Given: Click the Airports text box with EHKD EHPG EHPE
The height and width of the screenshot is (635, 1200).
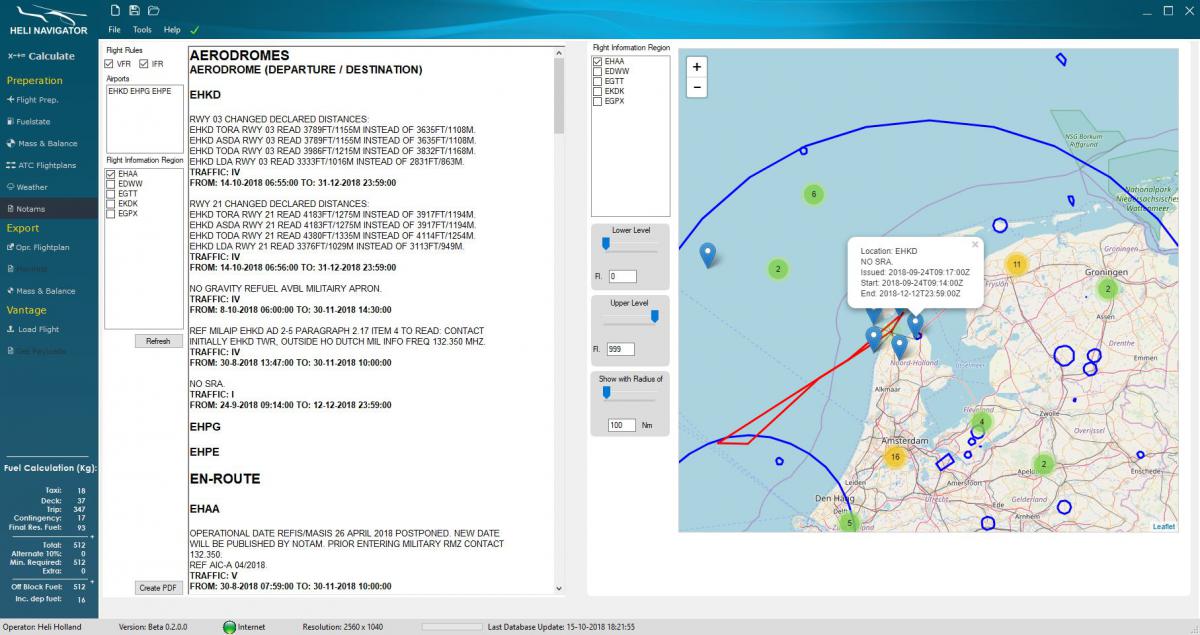Looking at the screenshot, I should (144, 118).
